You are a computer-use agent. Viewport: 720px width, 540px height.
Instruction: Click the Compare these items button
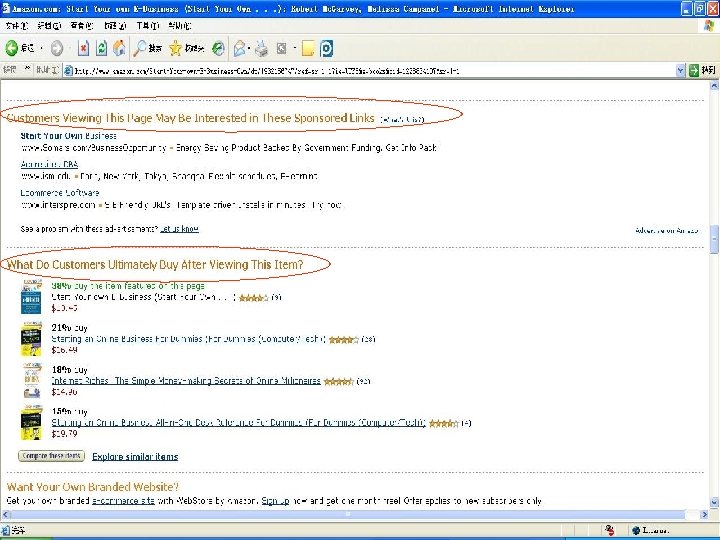51,456
